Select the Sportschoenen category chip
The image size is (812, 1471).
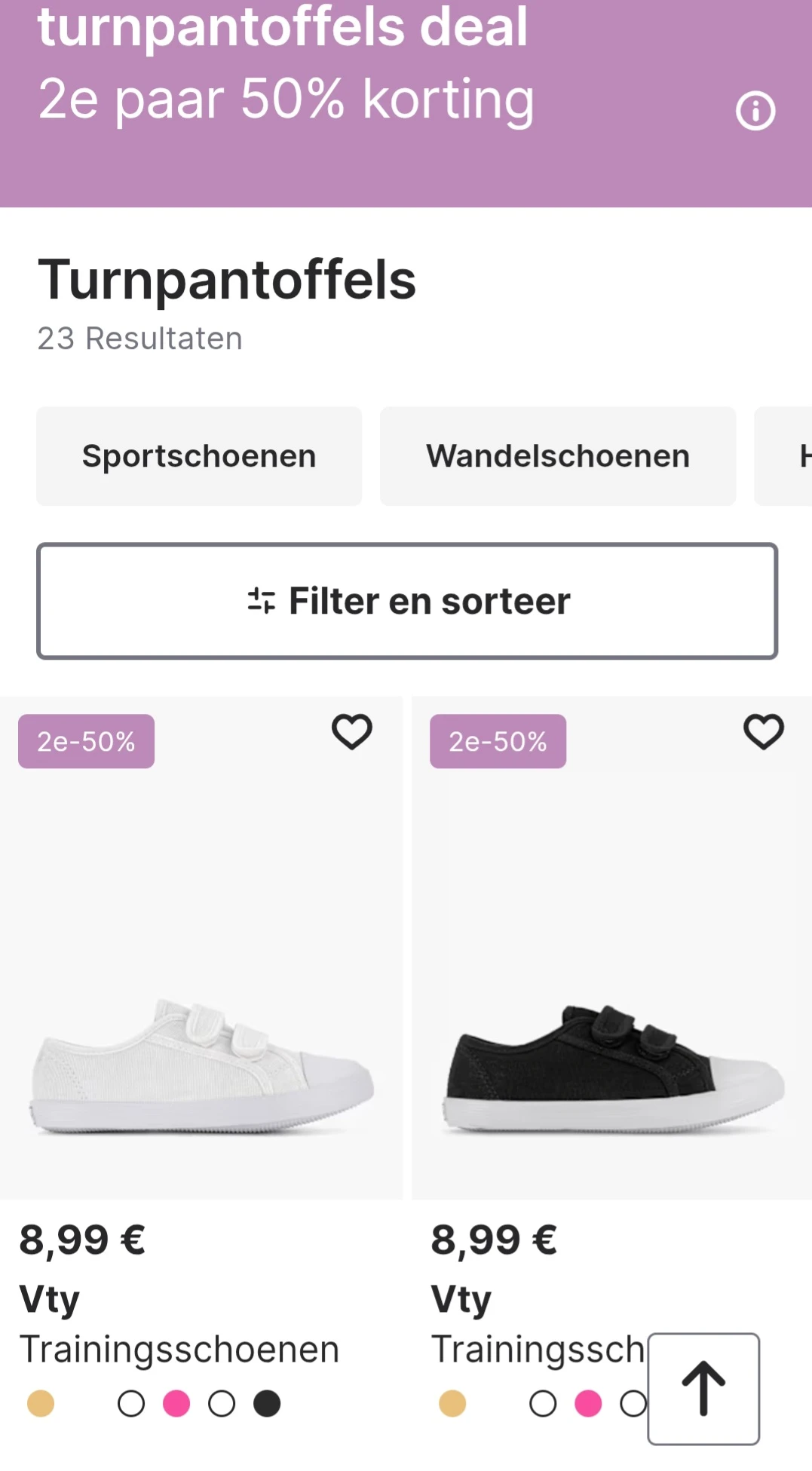(199, 456)
